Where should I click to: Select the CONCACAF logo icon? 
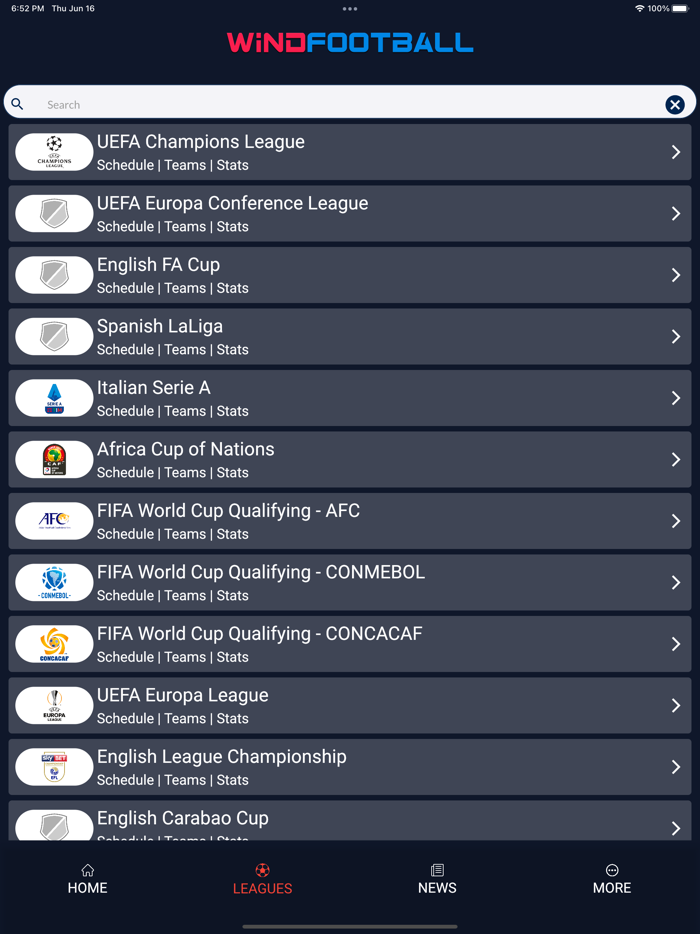[x=54, y=644]
